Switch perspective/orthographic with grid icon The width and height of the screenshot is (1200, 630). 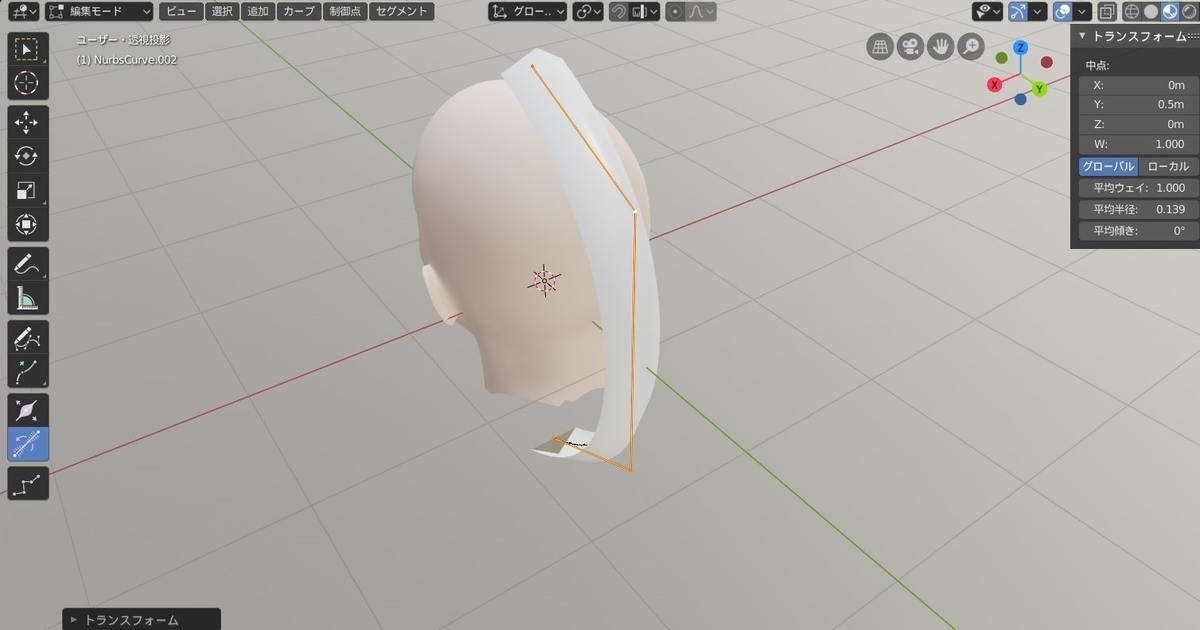(880, 47)
